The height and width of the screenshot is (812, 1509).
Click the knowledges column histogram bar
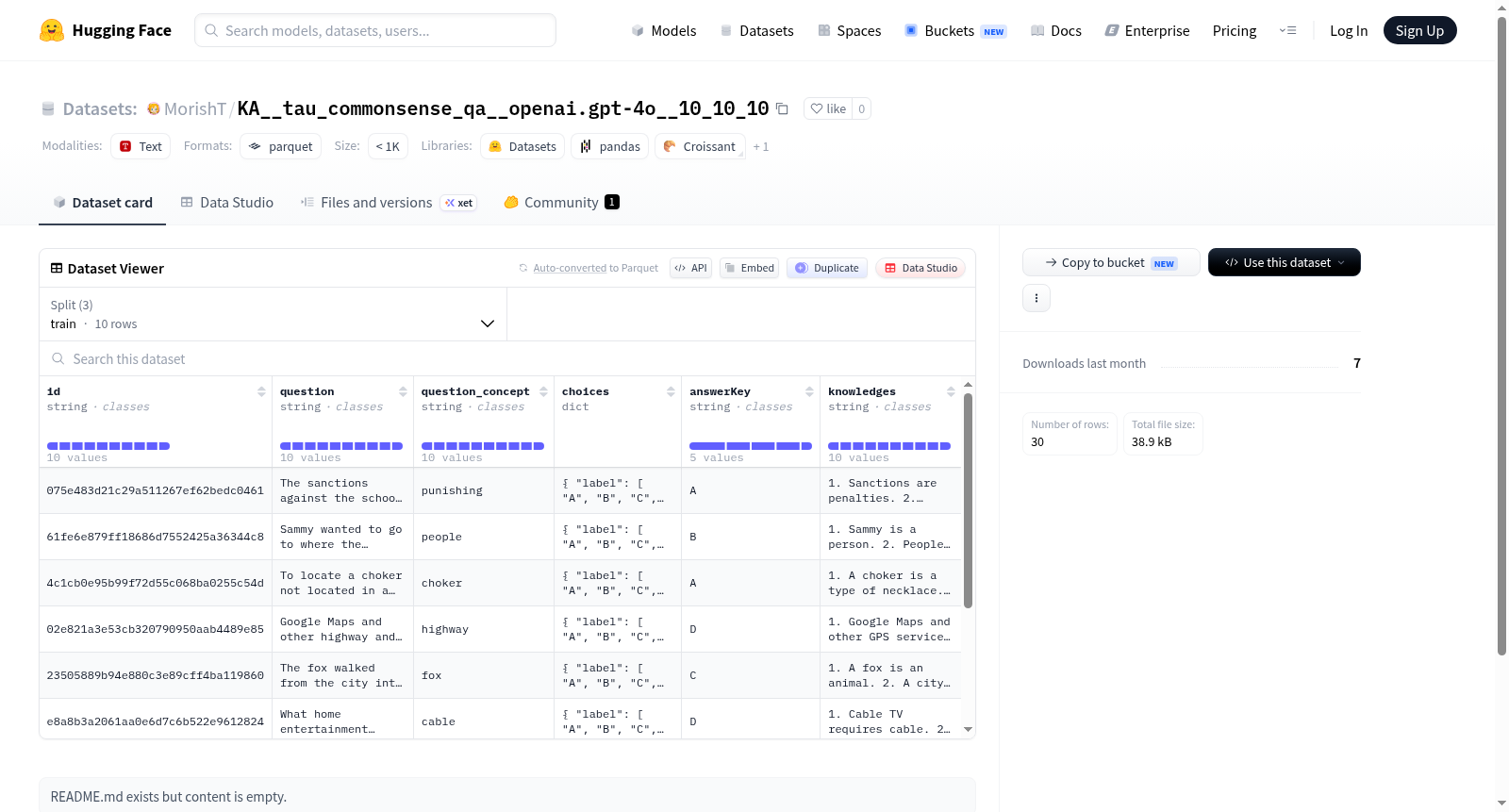pos(889,445)
